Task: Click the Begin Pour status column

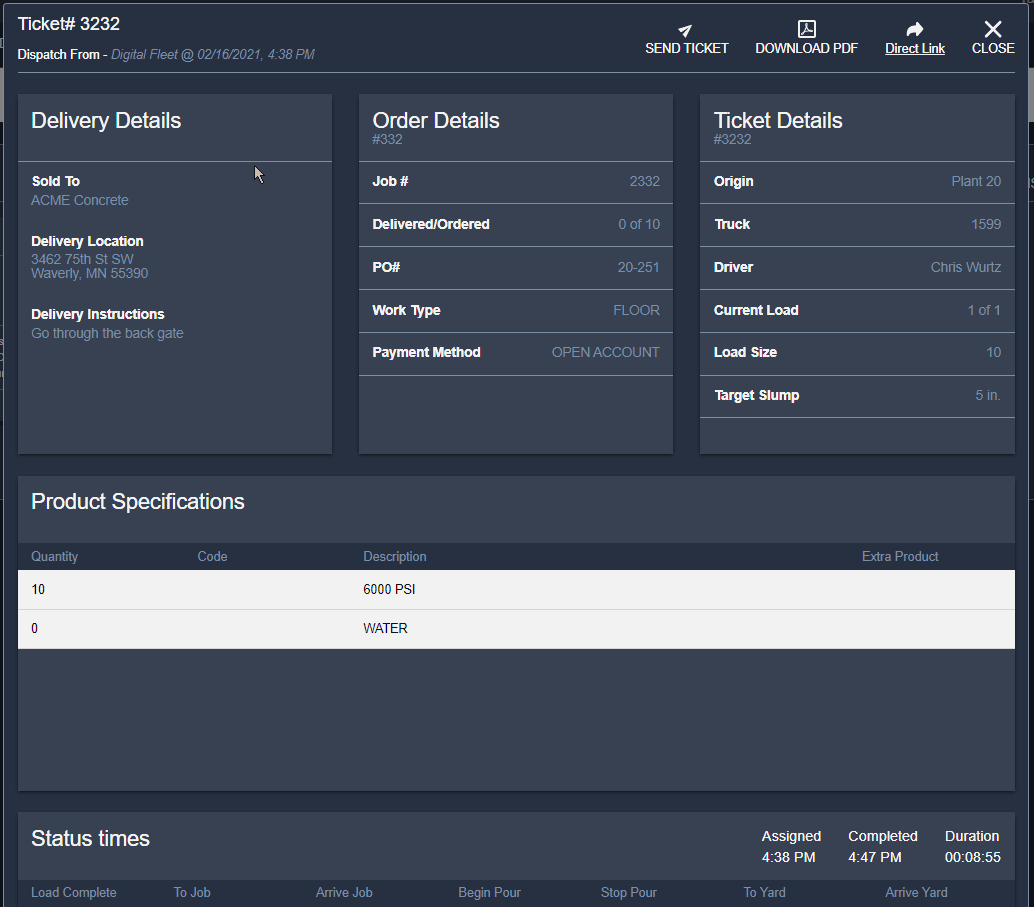Action: pos(489,893)
